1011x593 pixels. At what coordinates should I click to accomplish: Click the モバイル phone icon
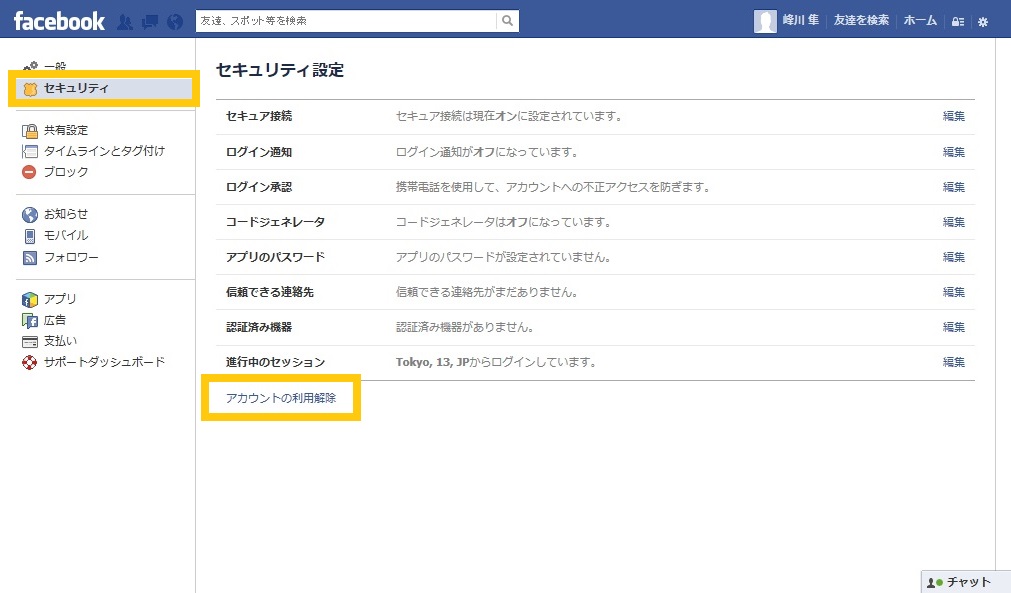pos(30,236)
